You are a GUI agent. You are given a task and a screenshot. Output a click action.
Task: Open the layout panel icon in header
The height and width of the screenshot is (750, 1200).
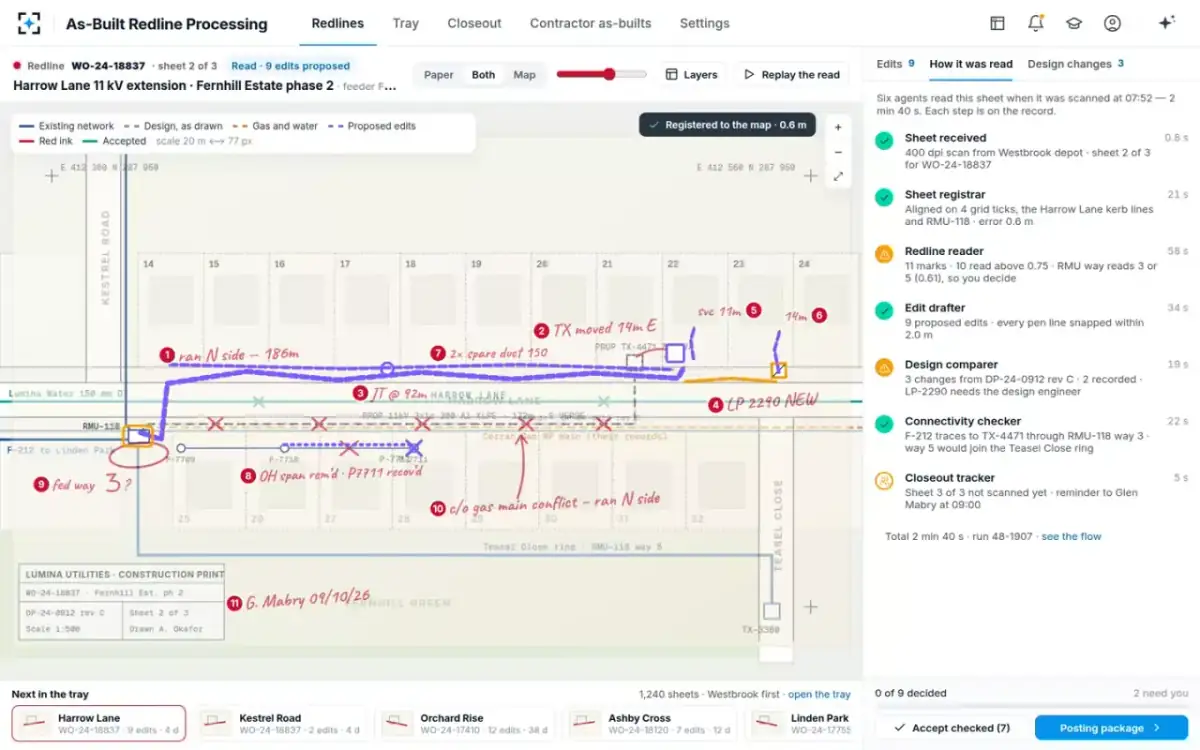pos(997,23)
